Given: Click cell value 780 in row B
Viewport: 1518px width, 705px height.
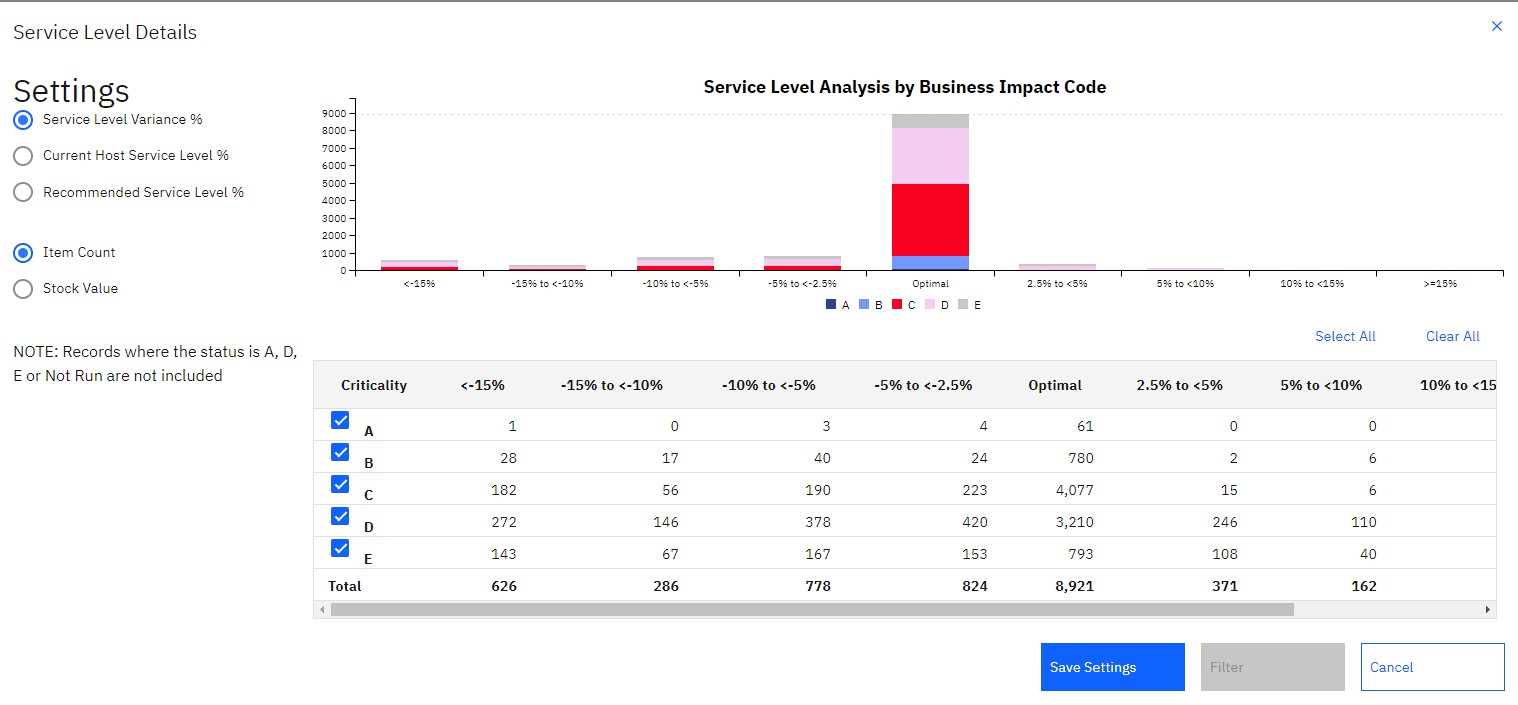Looking at the screenshot, I should pyautogui.click(x=1080, y=458).
